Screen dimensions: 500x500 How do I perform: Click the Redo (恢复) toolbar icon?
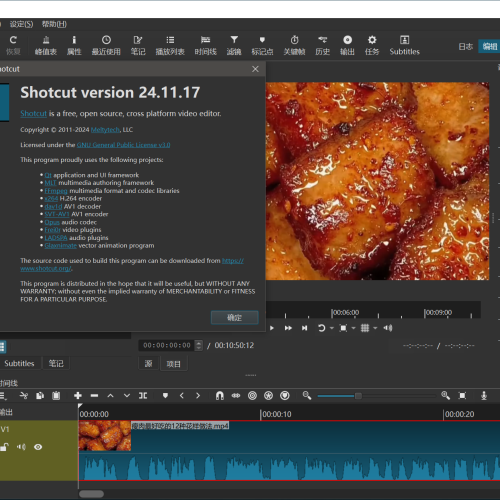13,45
